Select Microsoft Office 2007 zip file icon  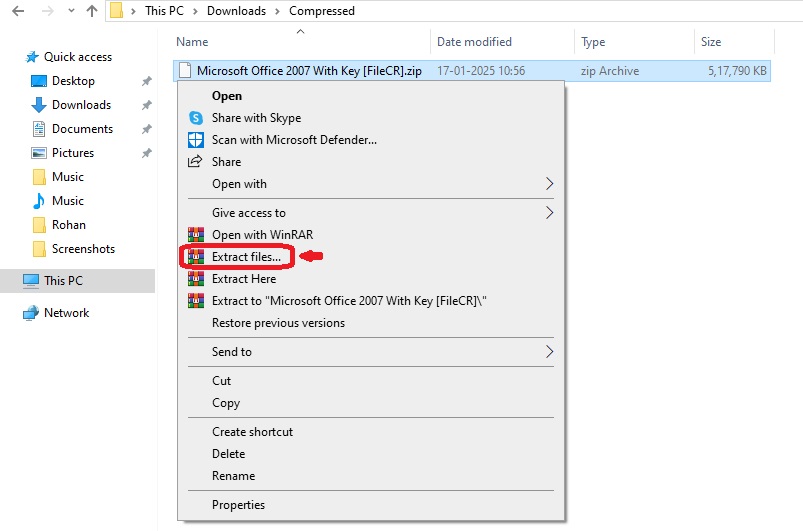(185, 71)
